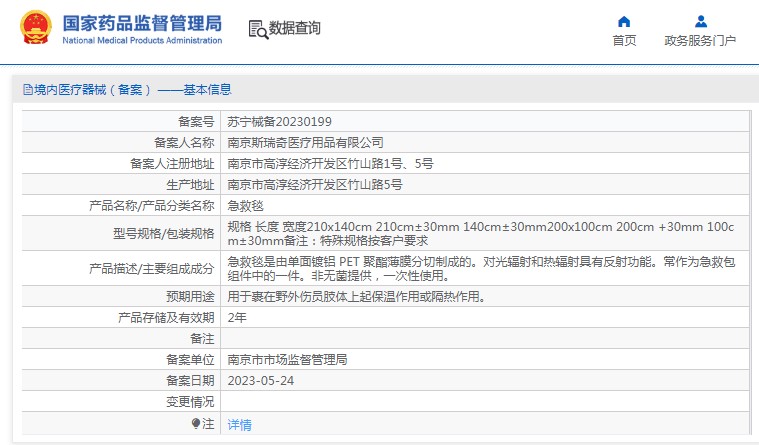Click the 产品描述/主要组成成分 label
Viewport: 759px width, 445px height.
click(152, 268)
